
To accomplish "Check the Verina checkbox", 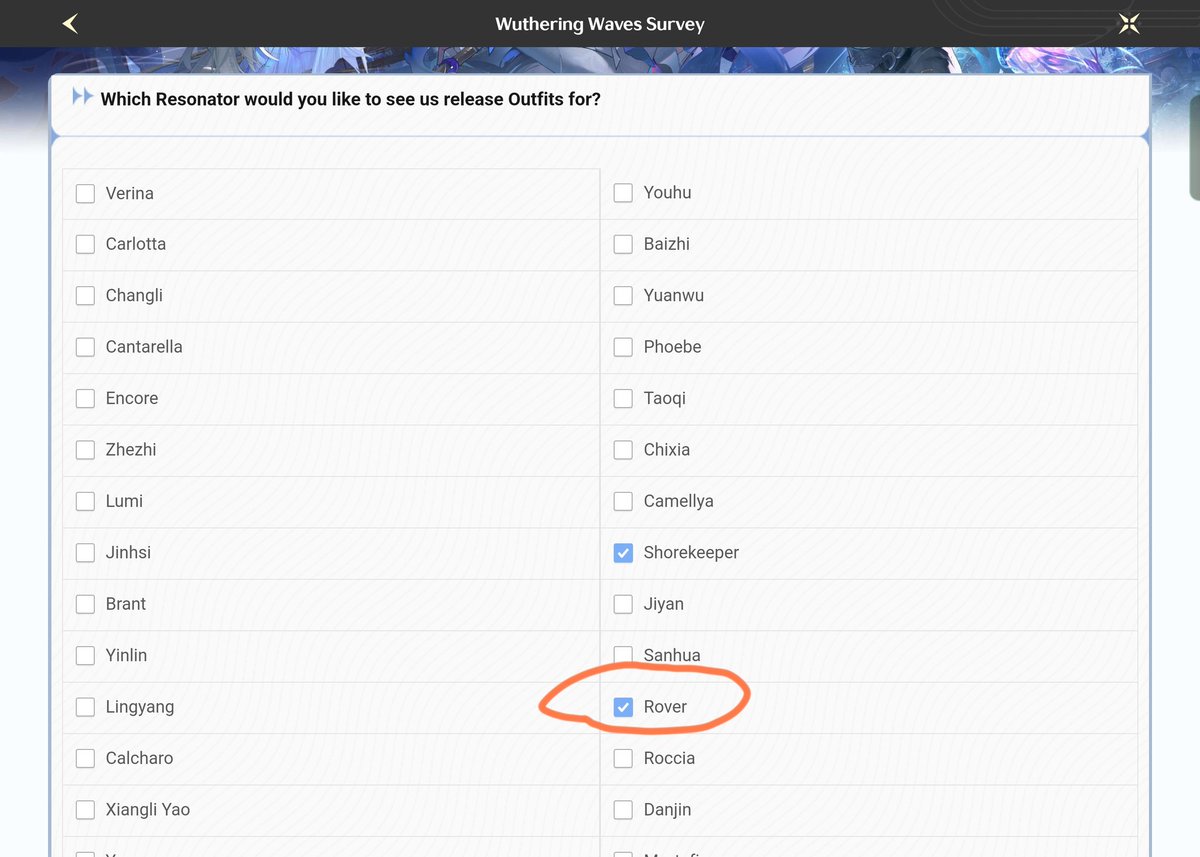I will tap(86, 193).
